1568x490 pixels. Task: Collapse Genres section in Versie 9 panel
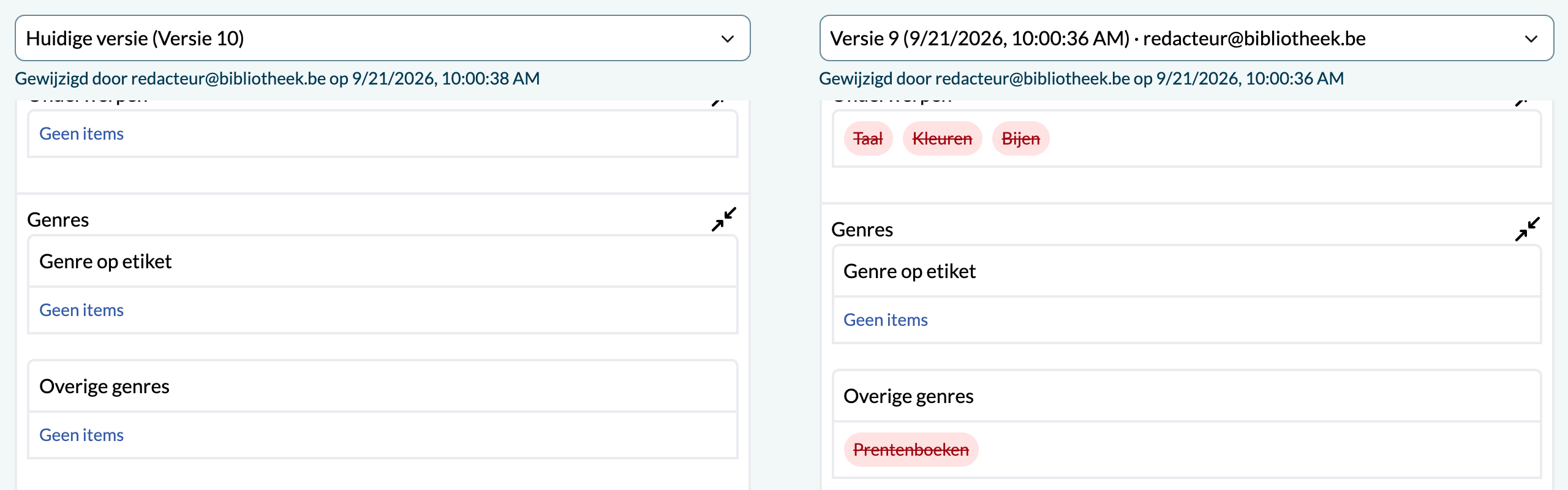(1527, 230)
